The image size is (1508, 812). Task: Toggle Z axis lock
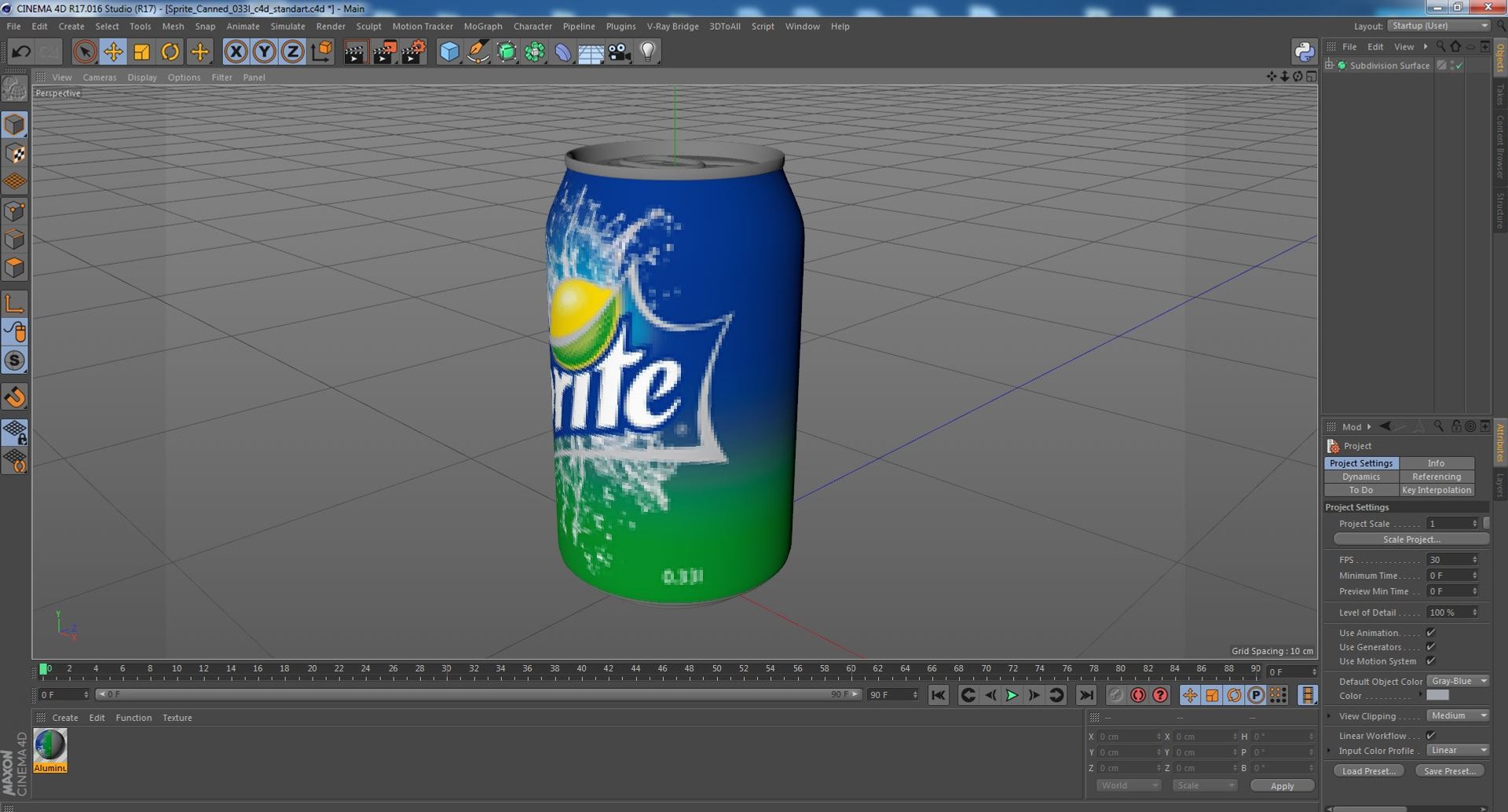(292, 52)
